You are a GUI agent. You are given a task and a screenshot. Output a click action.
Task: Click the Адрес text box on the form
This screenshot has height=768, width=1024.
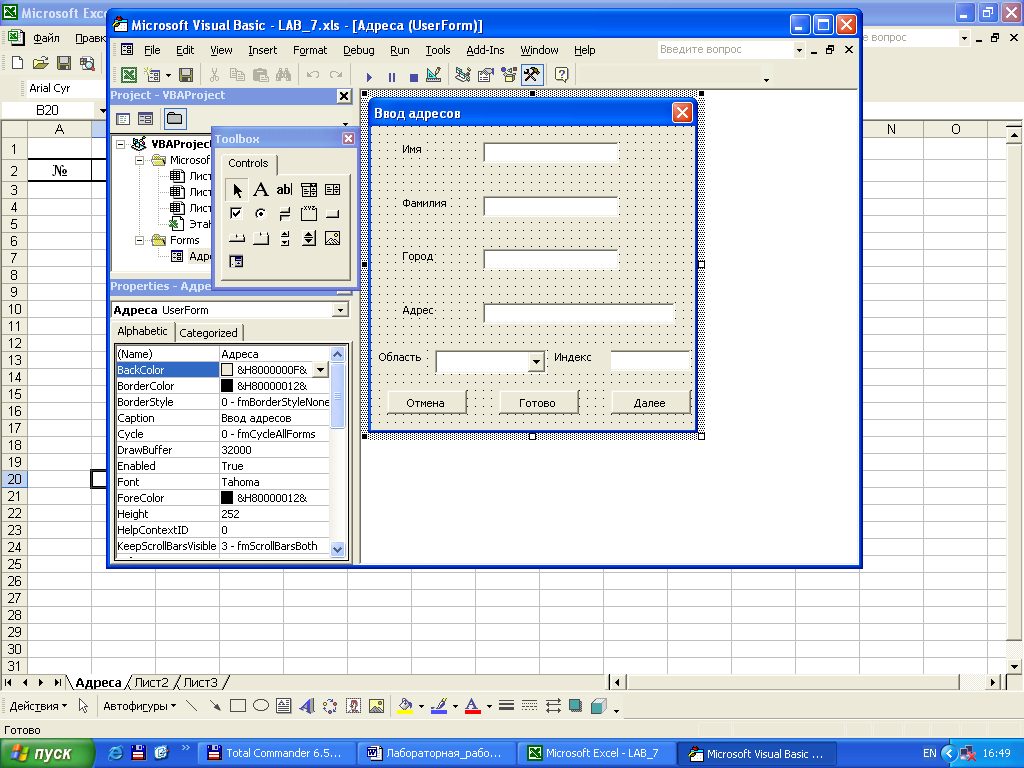[579, 313]
